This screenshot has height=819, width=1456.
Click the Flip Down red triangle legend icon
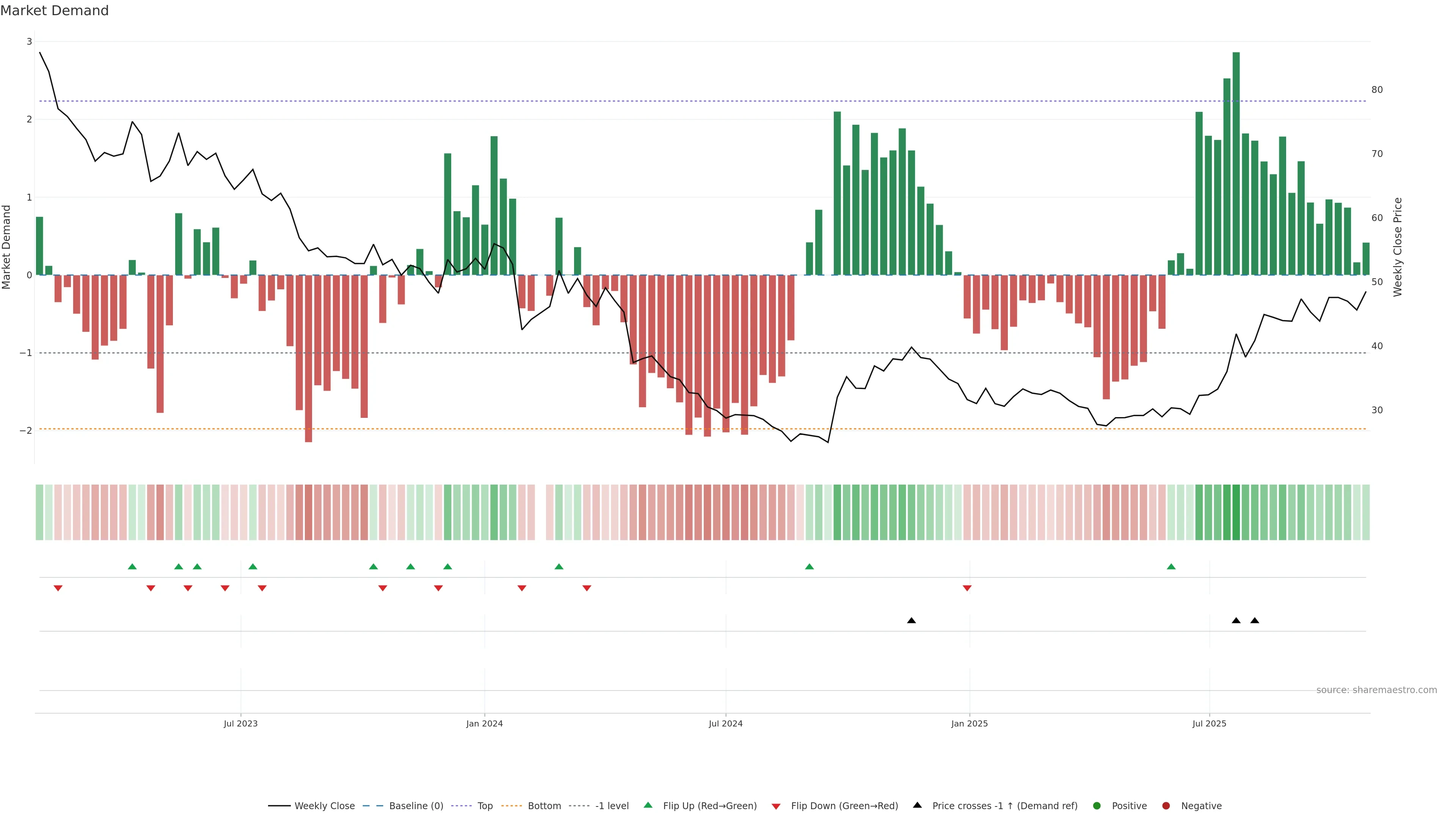coord(776,806)
